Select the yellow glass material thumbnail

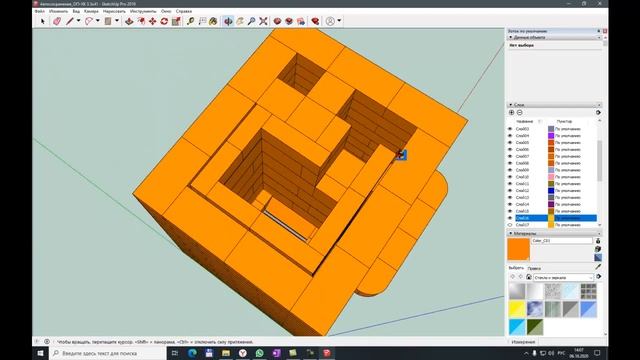coord(517,309)
